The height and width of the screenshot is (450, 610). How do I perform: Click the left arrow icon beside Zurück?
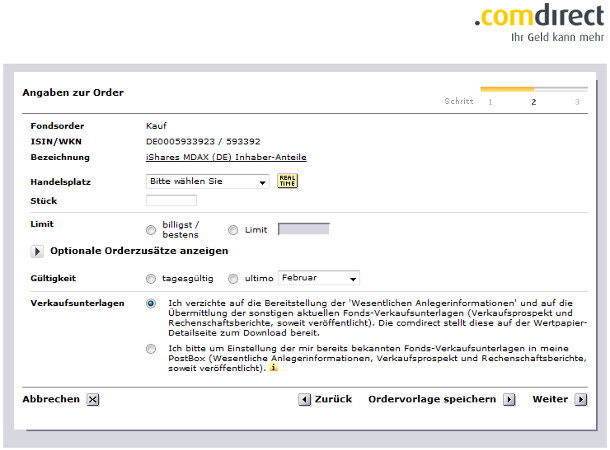tap(304, 400)
